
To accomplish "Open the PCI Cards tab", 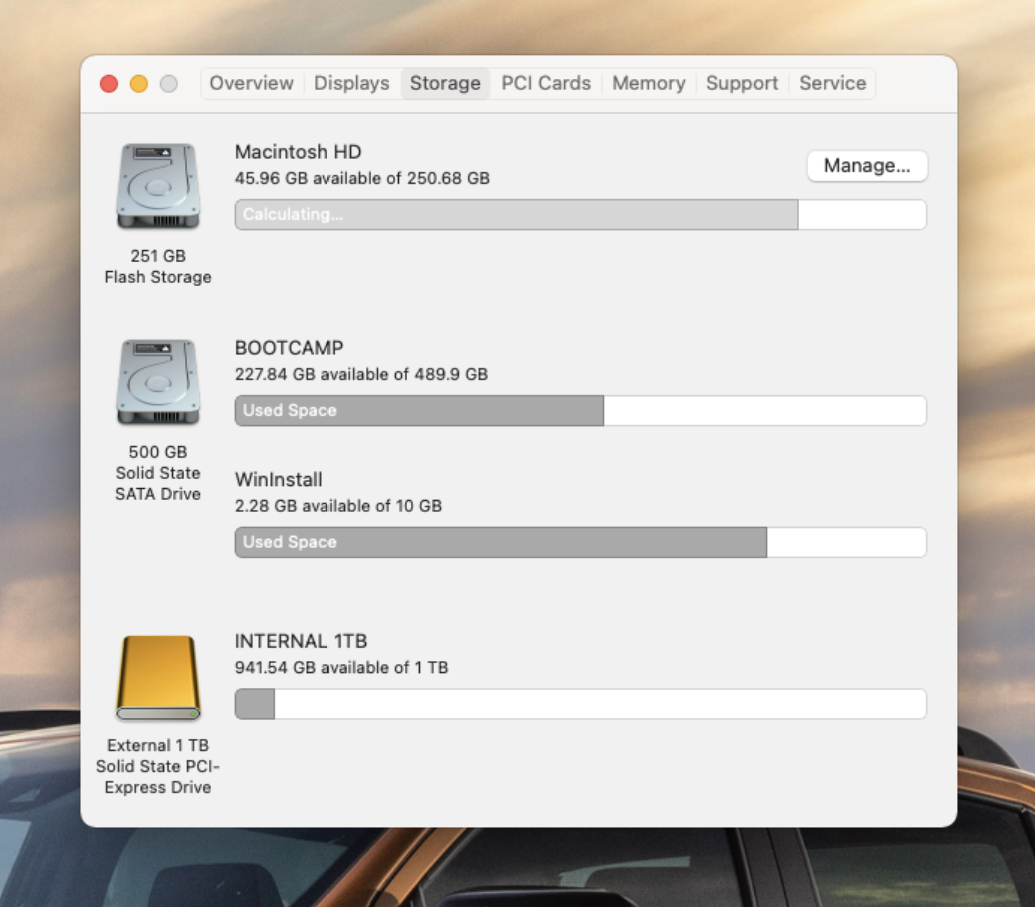I will pos(546,83).
